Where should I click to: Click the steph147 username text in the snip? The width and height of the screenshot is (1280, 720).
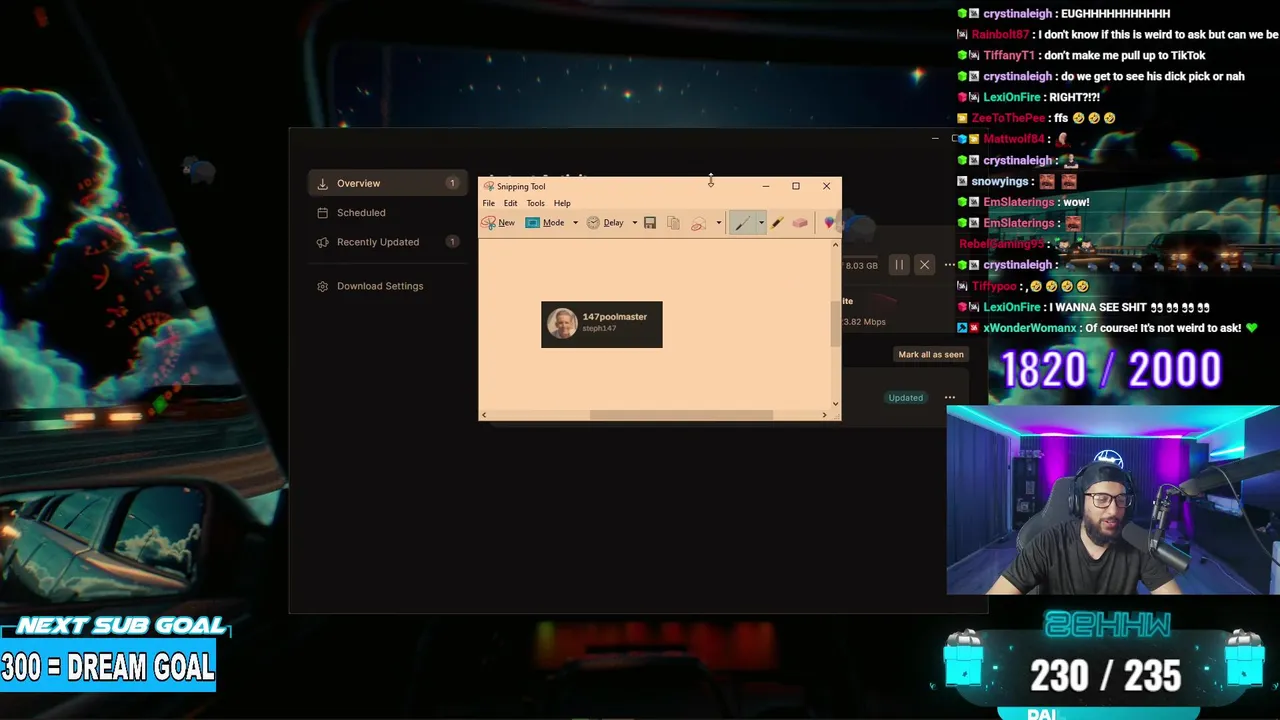click(x=599, y=329)
